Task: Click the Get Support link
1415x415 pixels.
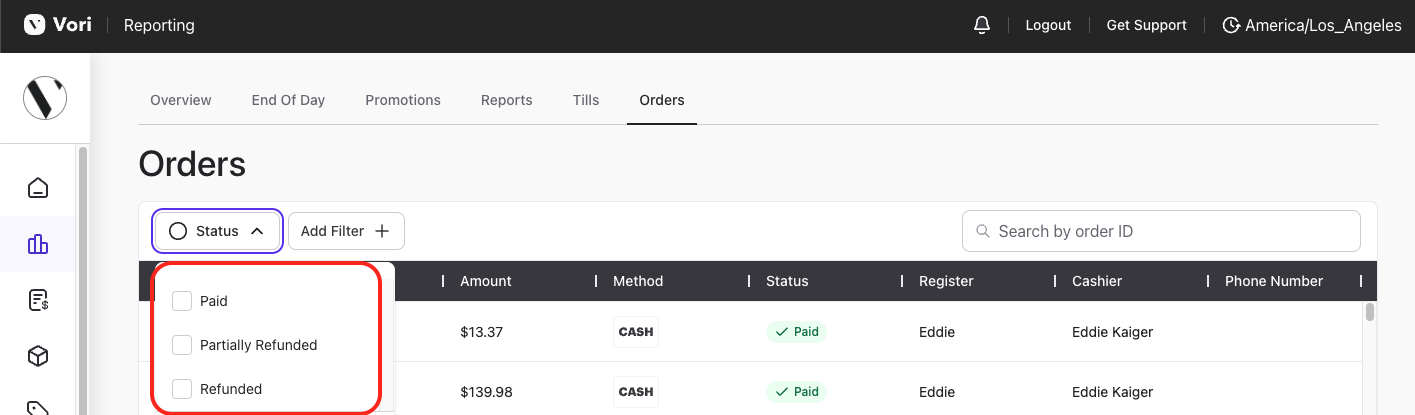Action: click(x=1146, y=25)
